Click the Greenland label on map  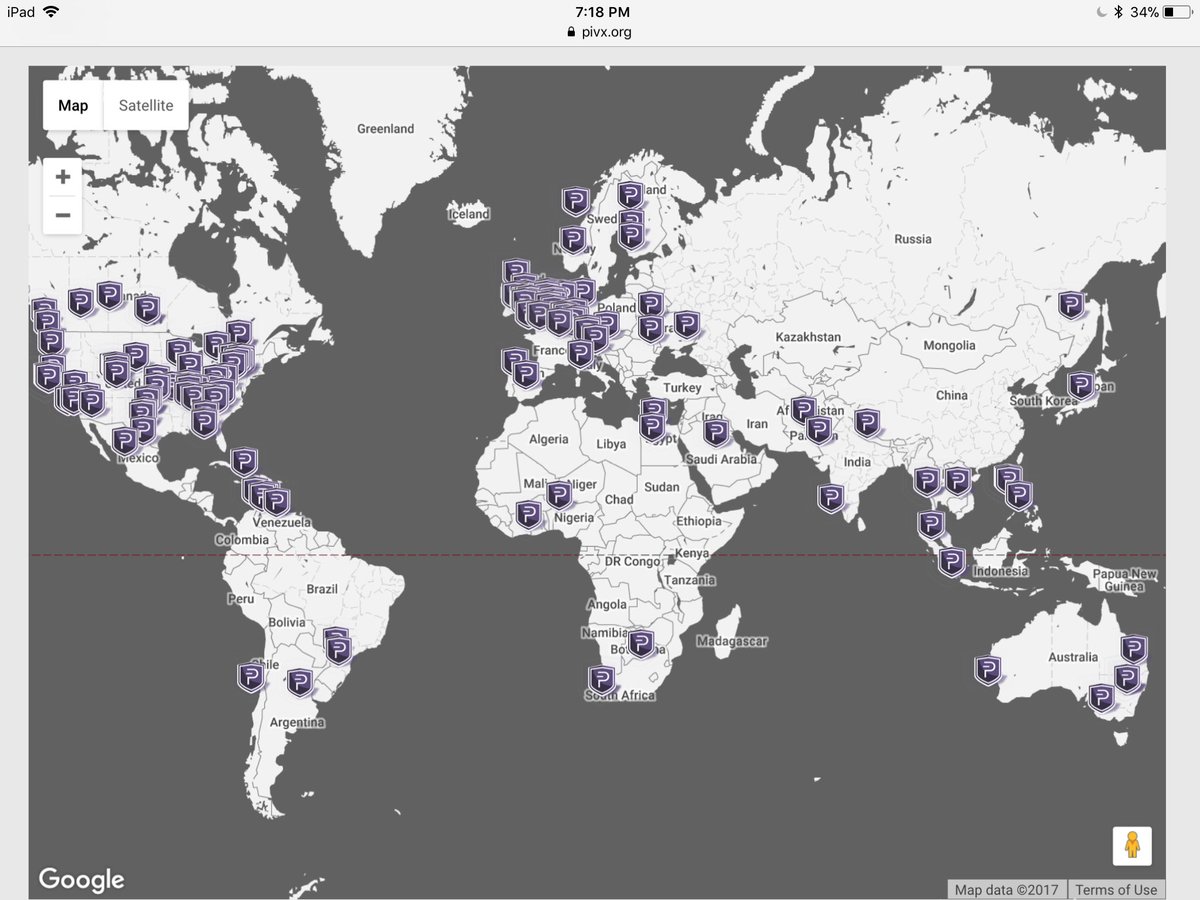[x=385, y=129]
